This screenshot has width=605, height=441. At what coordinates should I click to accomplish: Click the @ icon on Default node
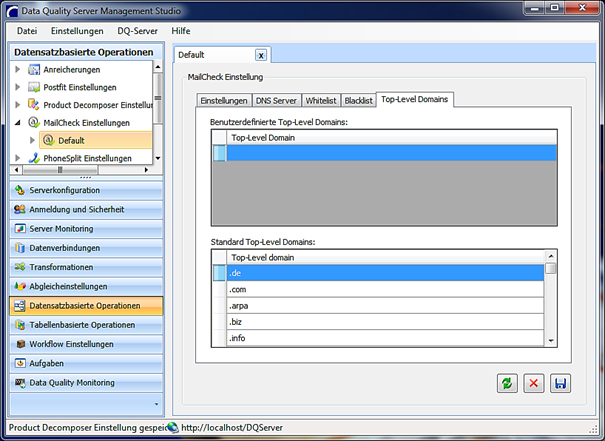tap(49, 140)
